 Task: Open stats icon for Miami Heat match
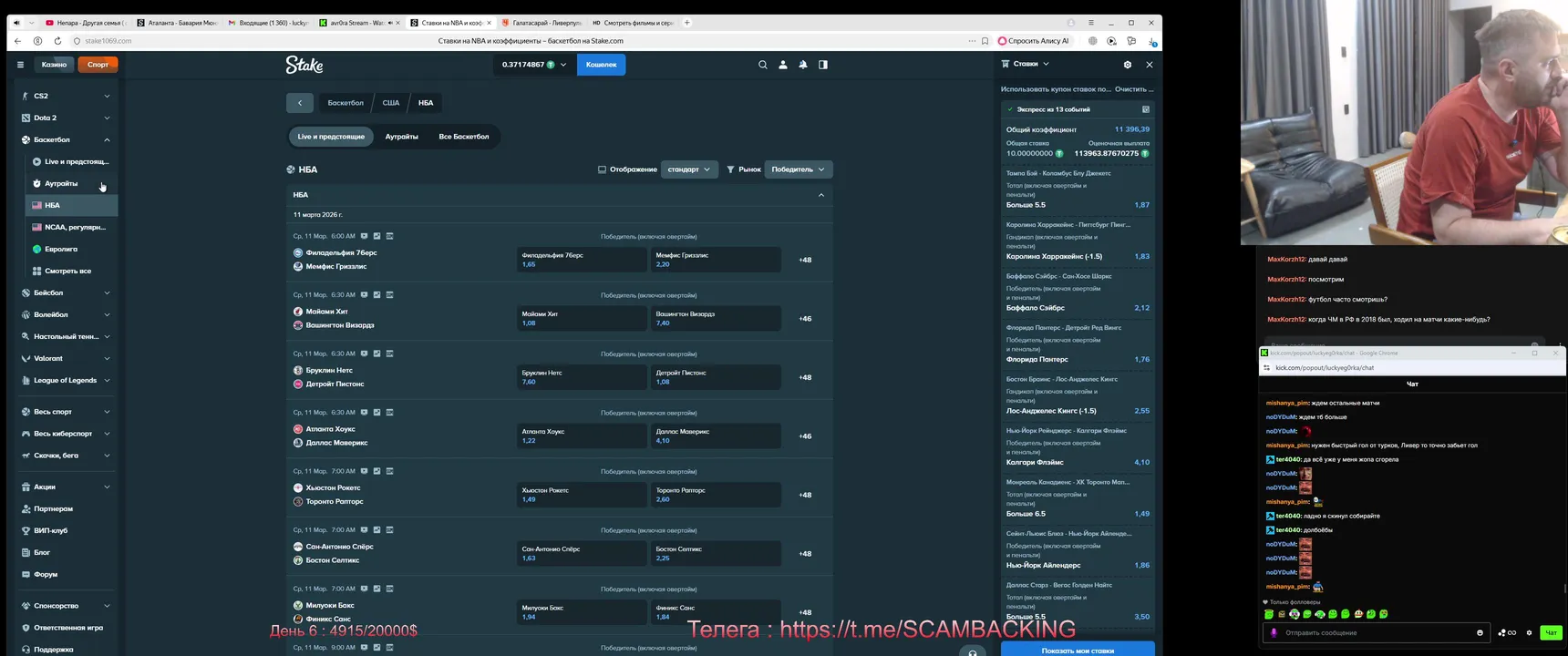coord(377,295)
